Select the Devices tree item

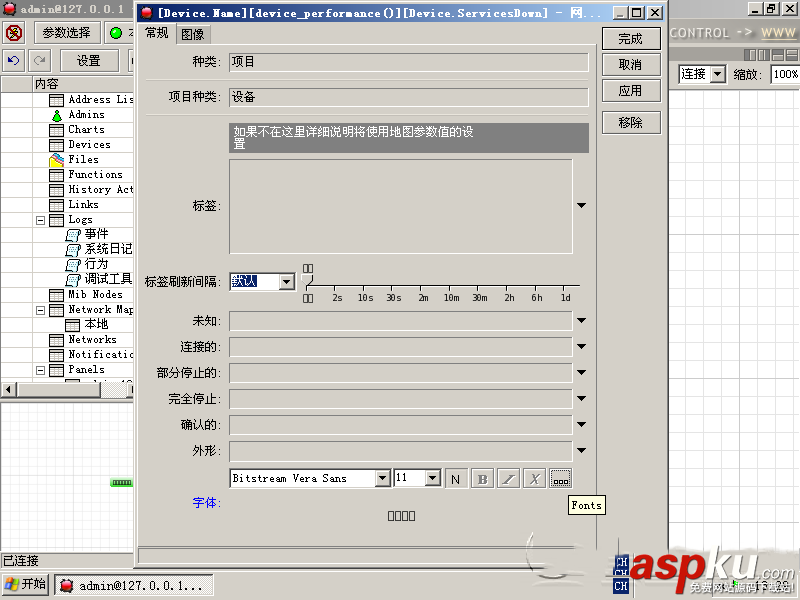[89, 145]
